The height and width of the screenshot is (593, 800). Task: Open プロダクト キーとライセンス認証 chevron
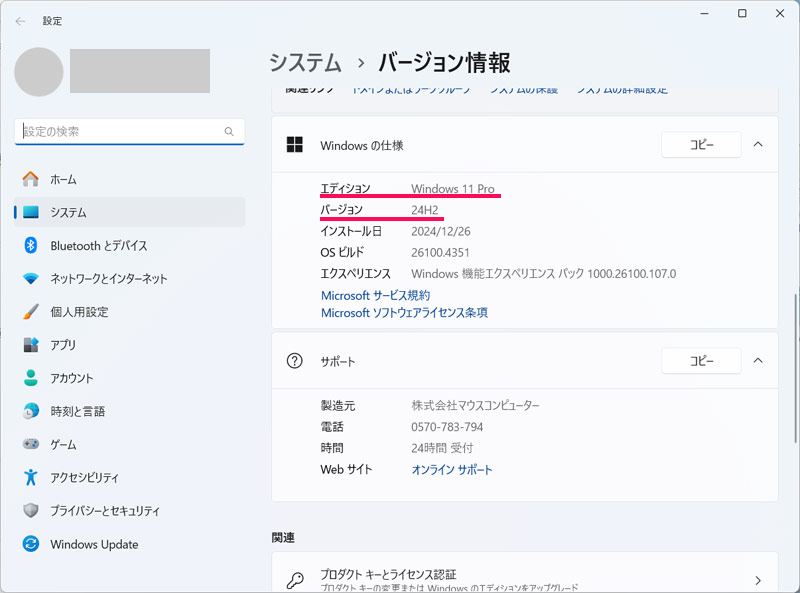pos(758,580)
